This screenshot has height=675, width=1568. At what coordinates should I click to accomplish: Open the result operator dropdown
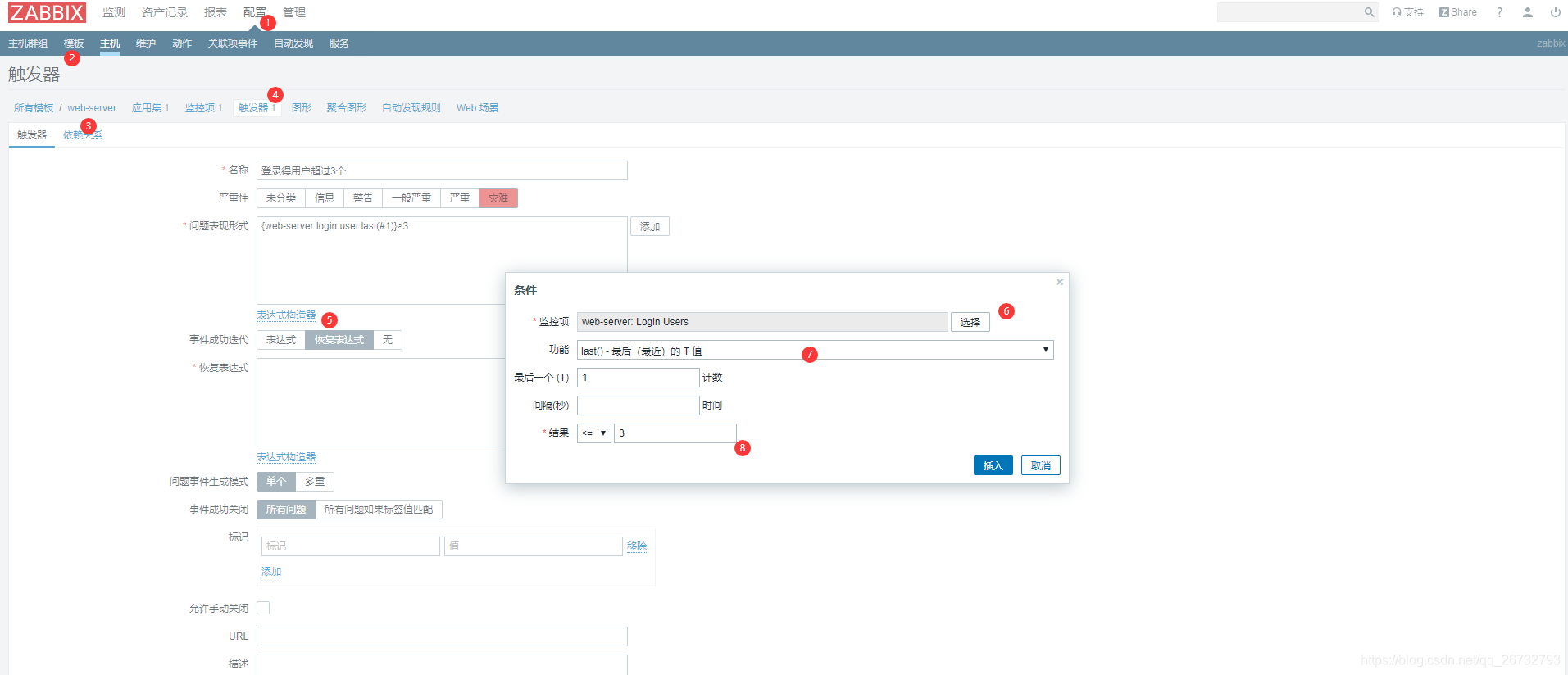pos(594,433)
